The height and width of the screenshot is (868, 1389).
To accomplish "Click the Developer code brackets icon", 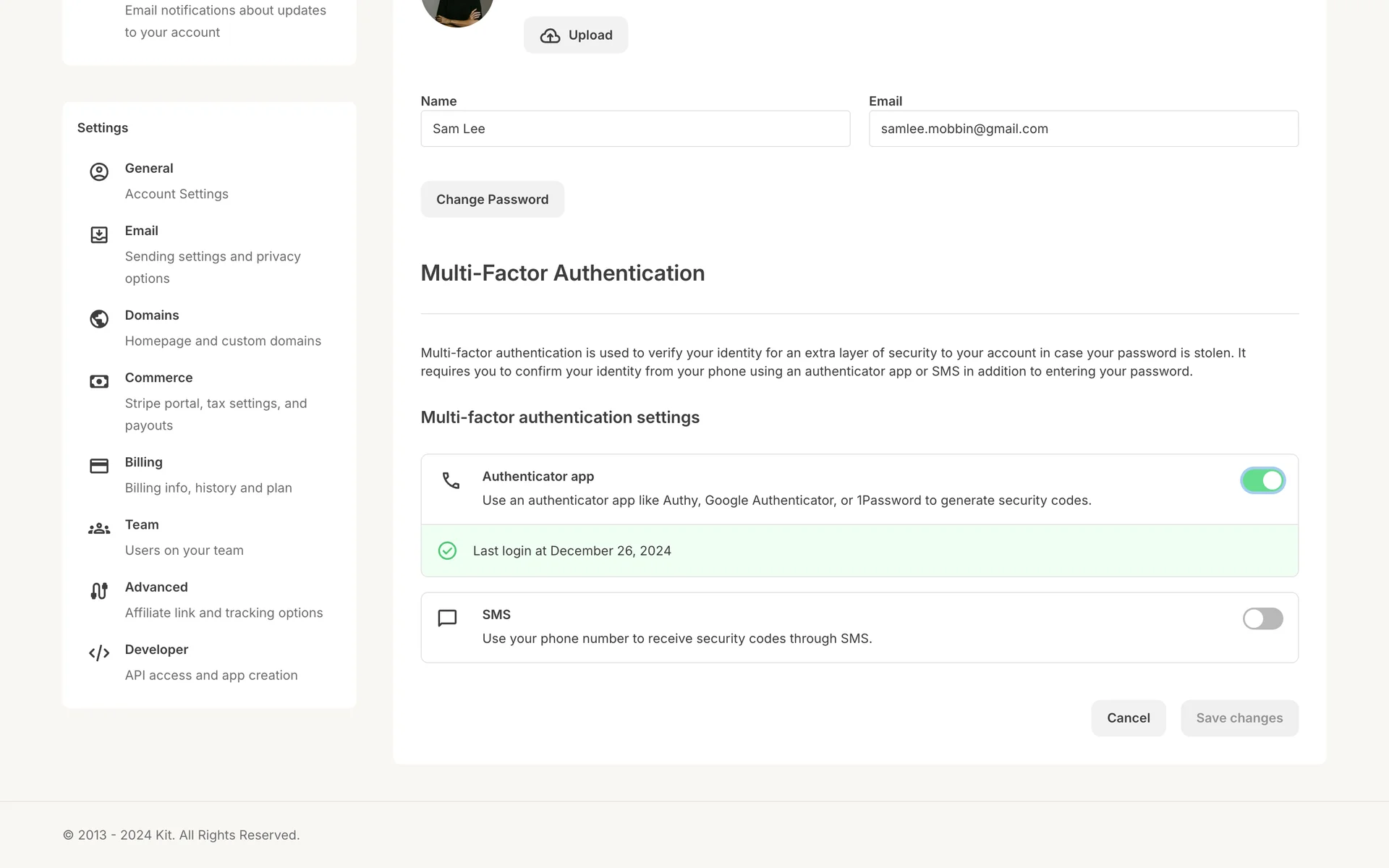I will (99, 653).
